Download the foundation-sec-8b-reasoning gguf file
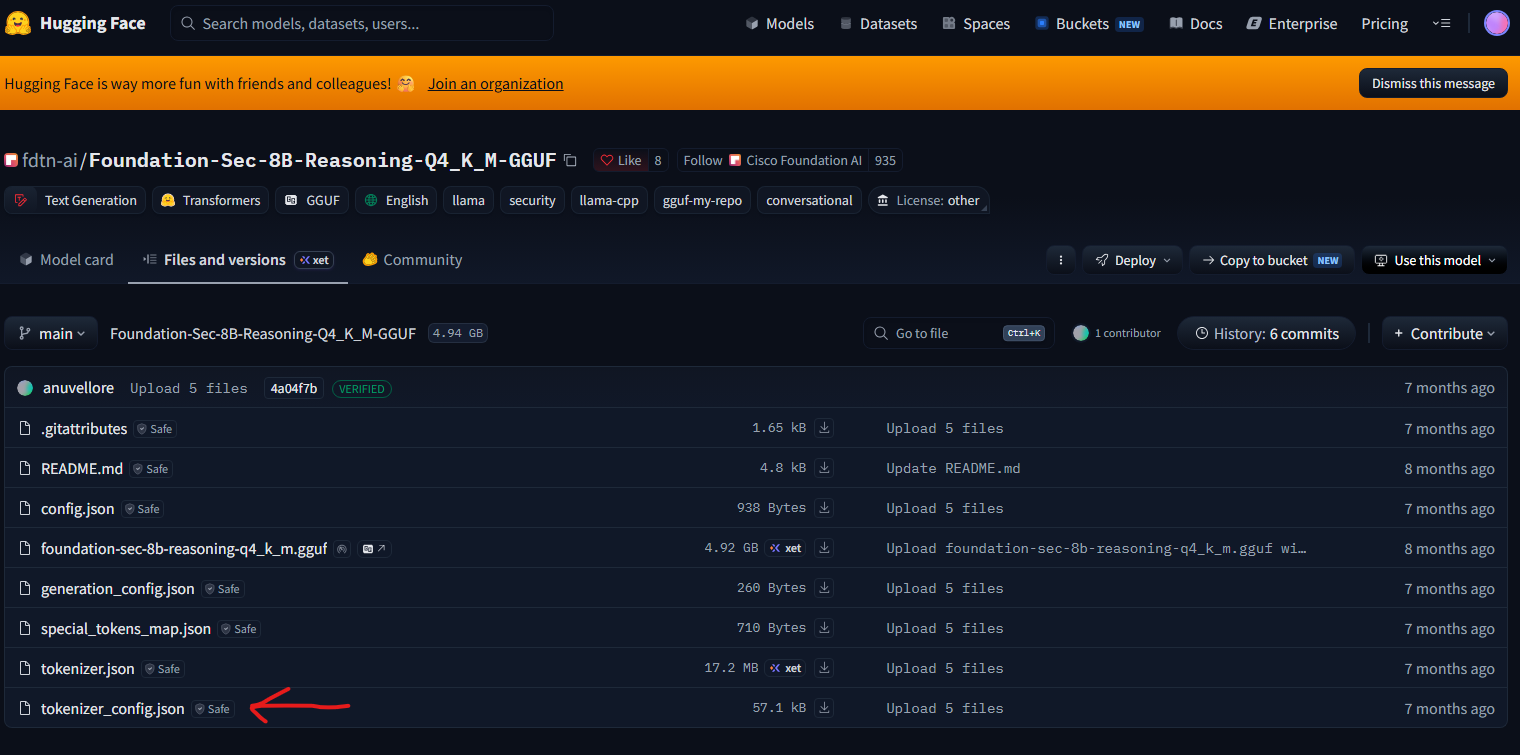This screenshot has width=1520, height=755. coord(824,548)
